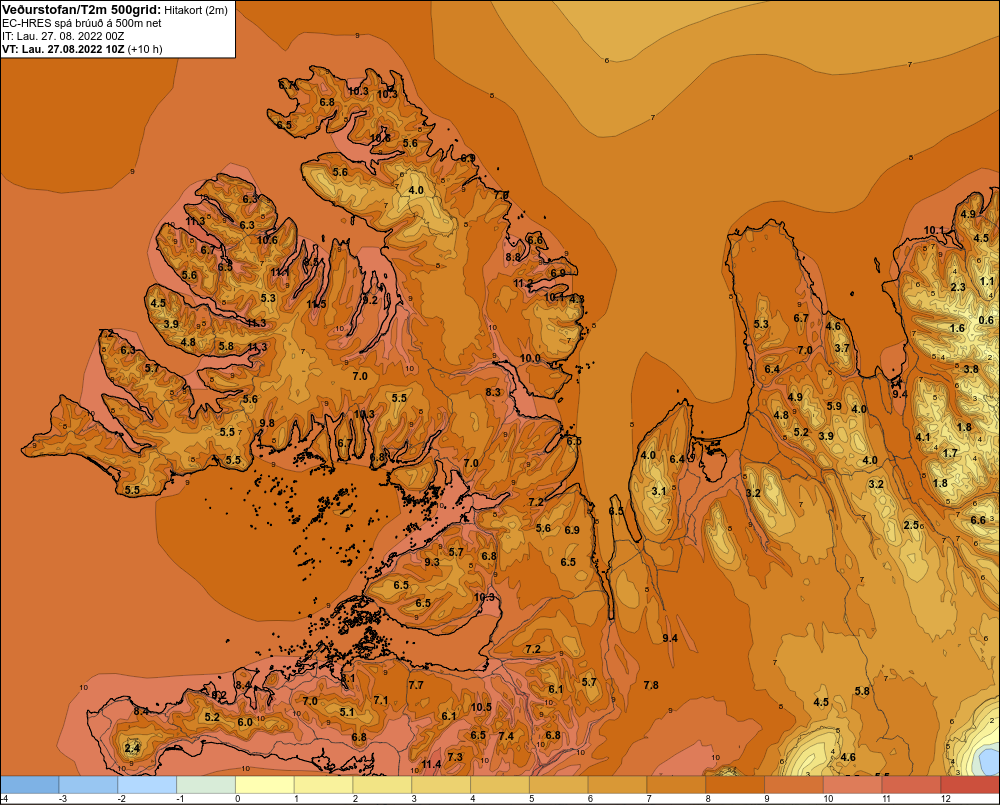This screenshot has width=1000, height=805.
Task: Click the '6.0' temperature label
Action: 246,722
